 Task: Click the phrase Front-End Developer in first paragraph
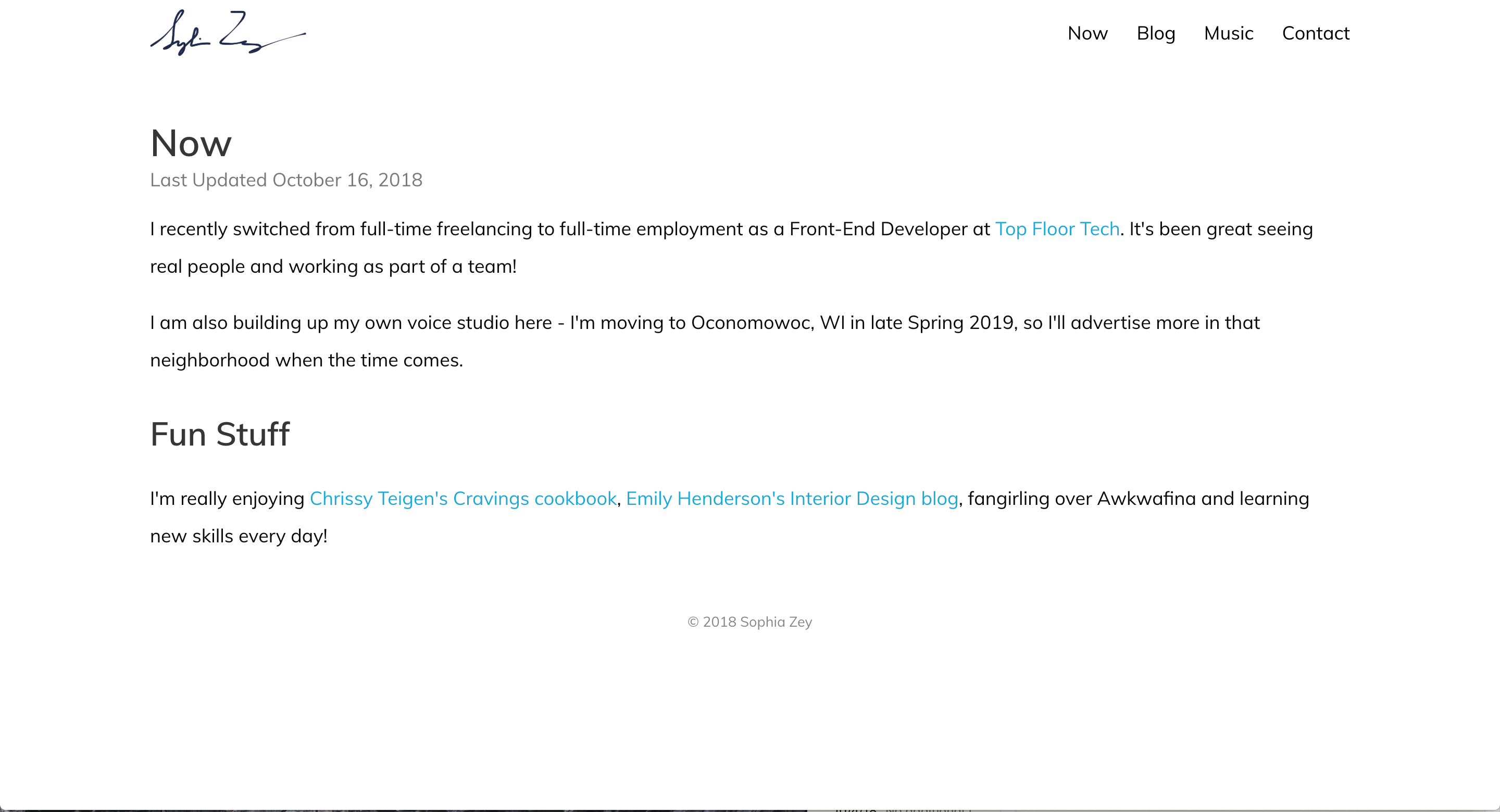pyautogui.click(x=878, y=229)
